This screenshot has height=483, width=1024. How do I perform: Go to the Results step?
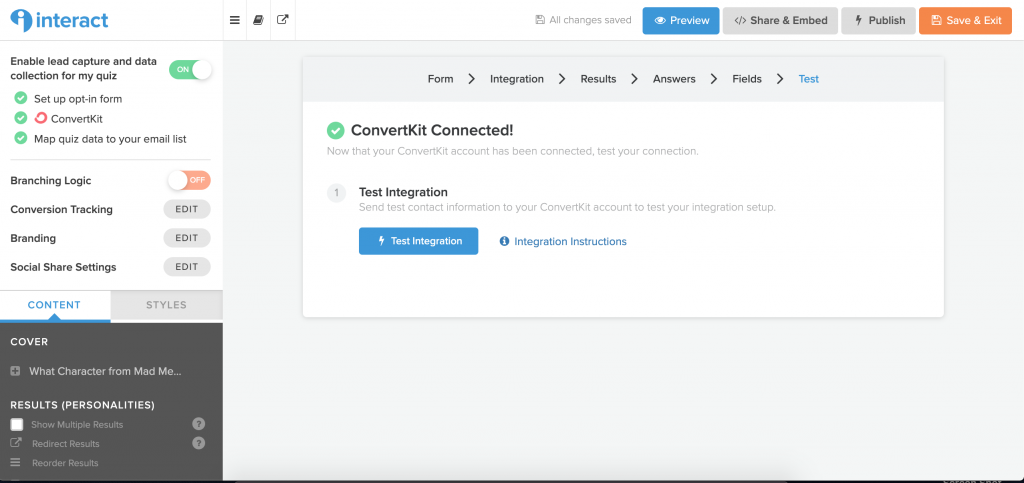pyautogui.click(x=598, y=79)
